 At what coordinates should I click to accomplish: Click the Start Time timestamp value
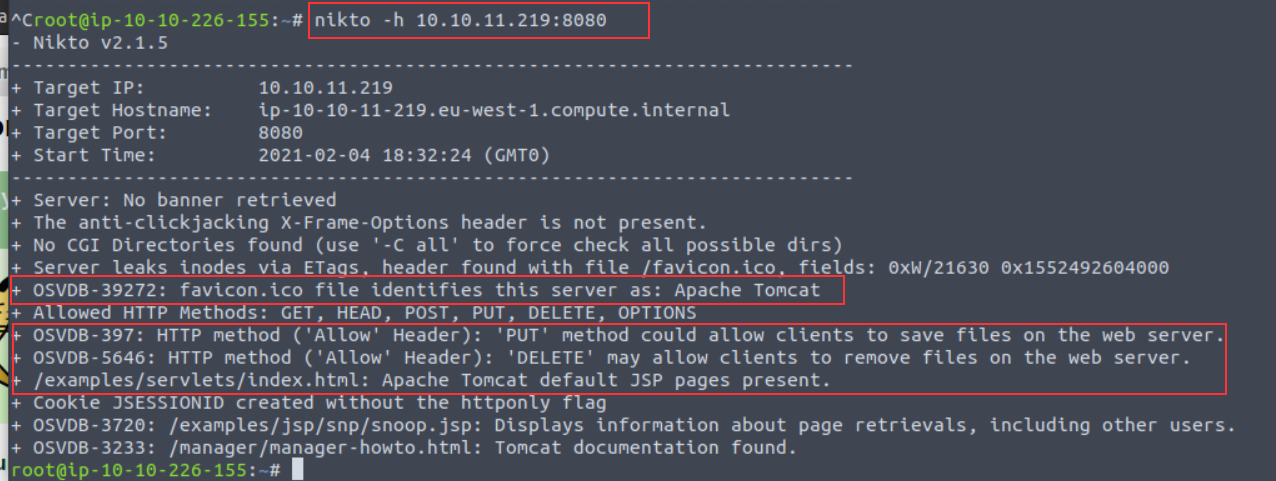(x=403, y=155)
